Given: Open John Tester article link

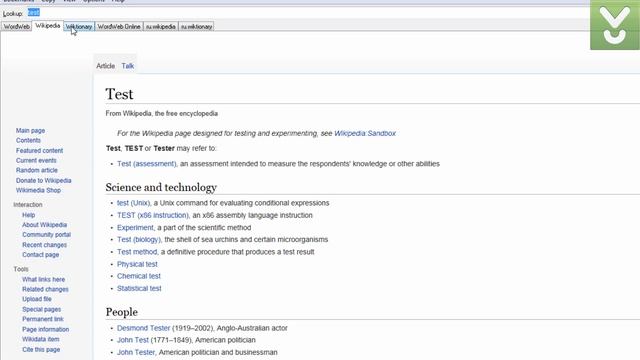Looking at the screenshot, I should (136, 352).
